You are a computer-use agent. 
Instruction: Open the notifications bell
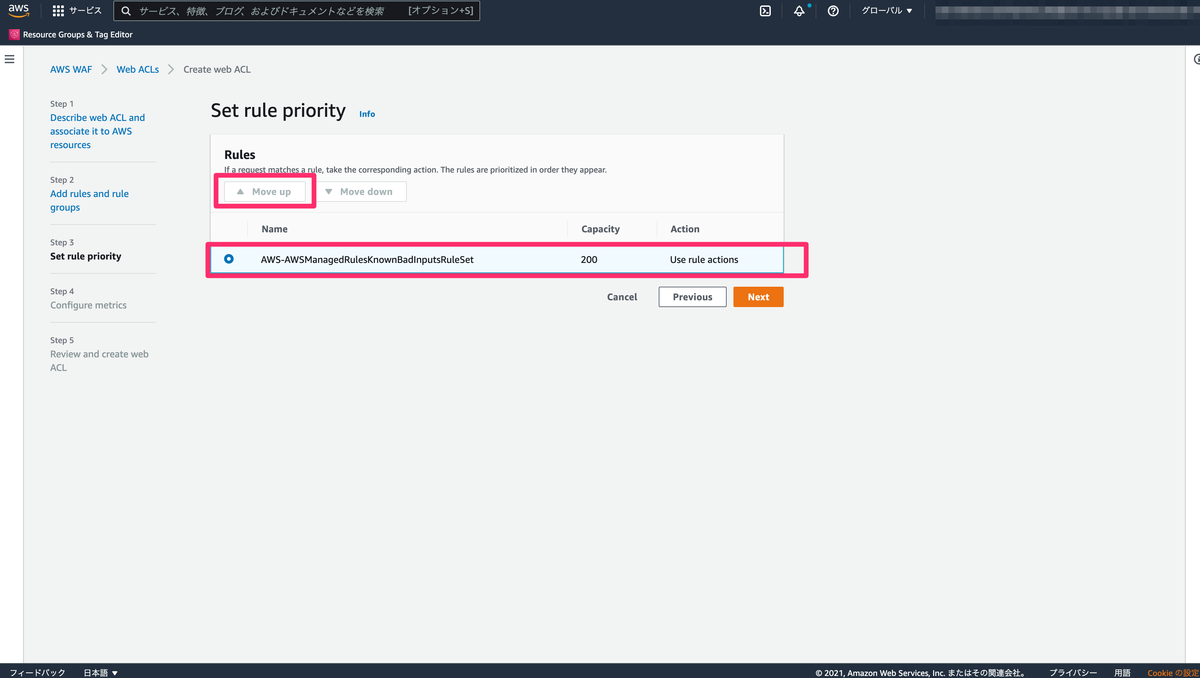pos(799,11)
